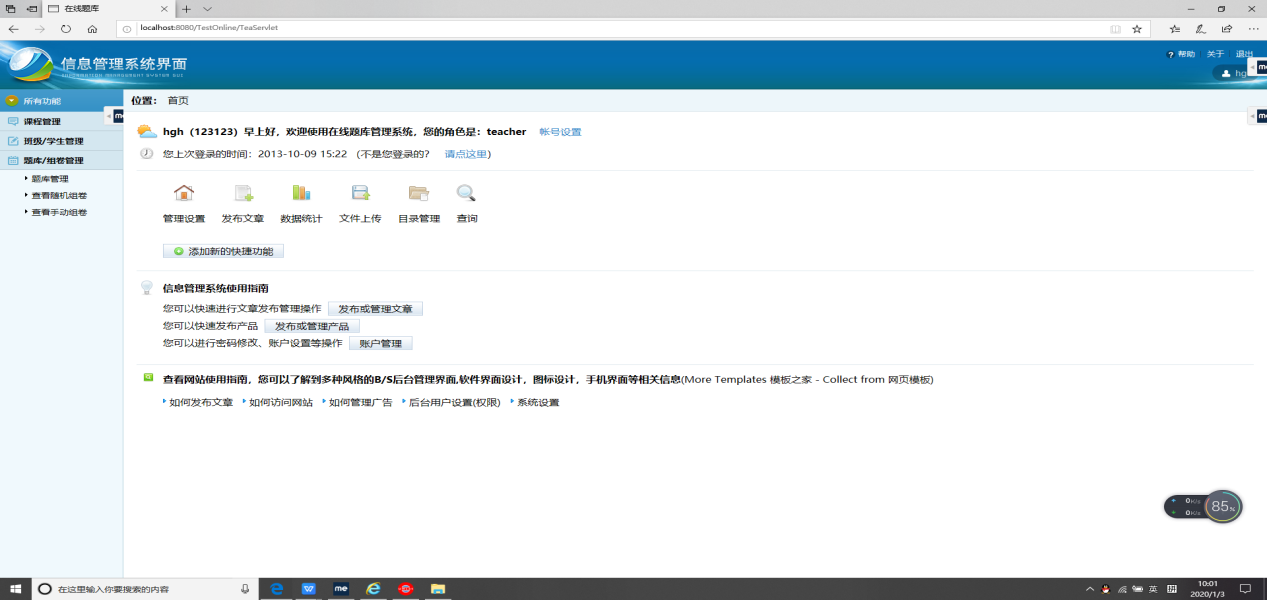Open a new browser tab with plus

[186, 8]
